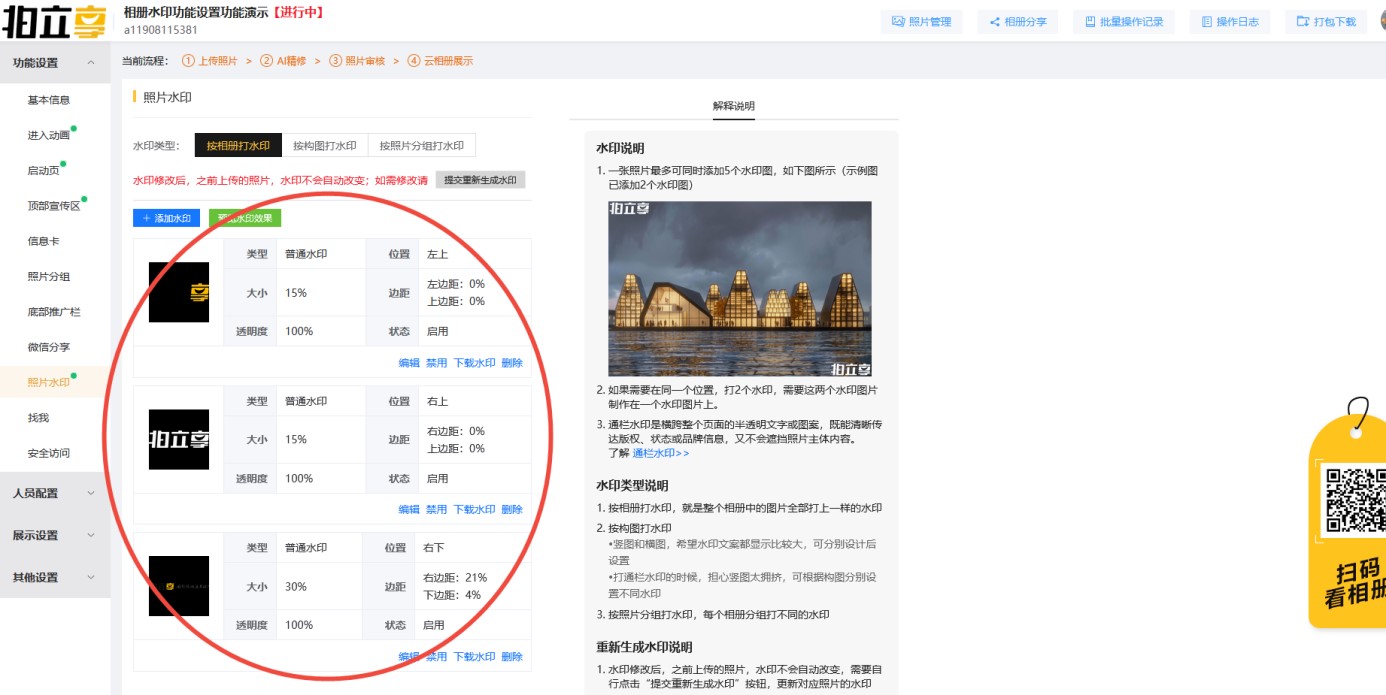Open 进入动画 in the sidebar menu
The height and width of the screenshot is (695, 1386).
point(49,135)
